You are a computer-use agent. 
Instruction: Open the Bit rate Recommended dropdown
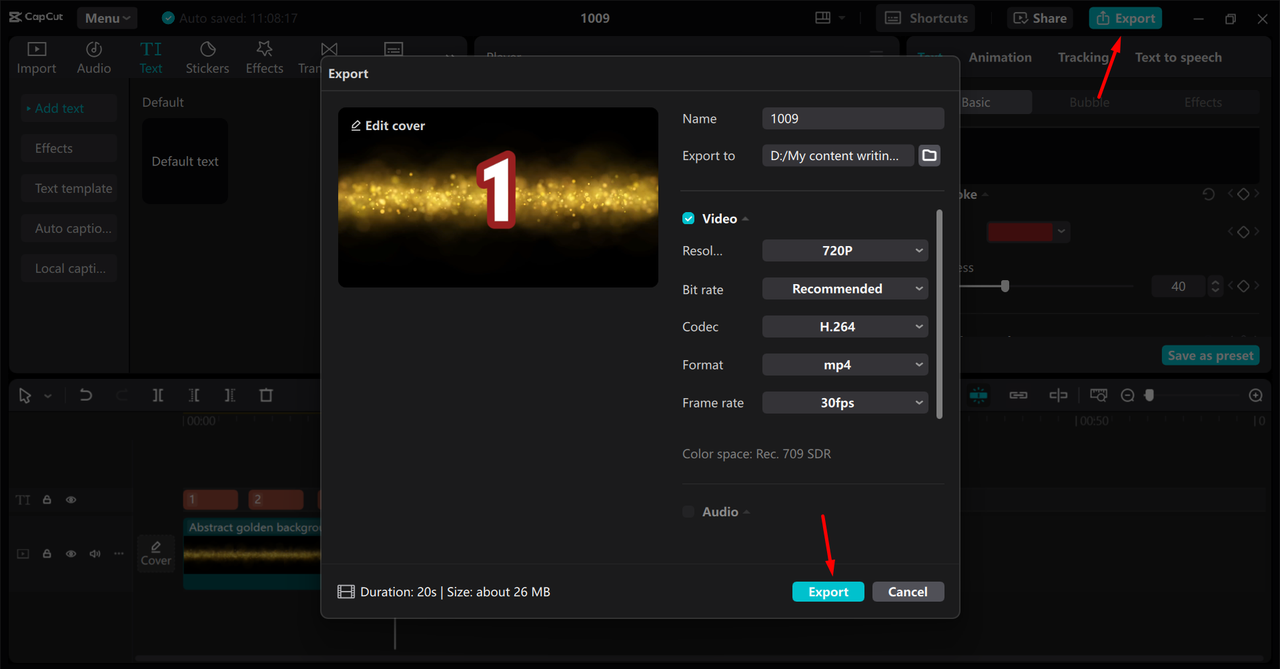(845, 289)
